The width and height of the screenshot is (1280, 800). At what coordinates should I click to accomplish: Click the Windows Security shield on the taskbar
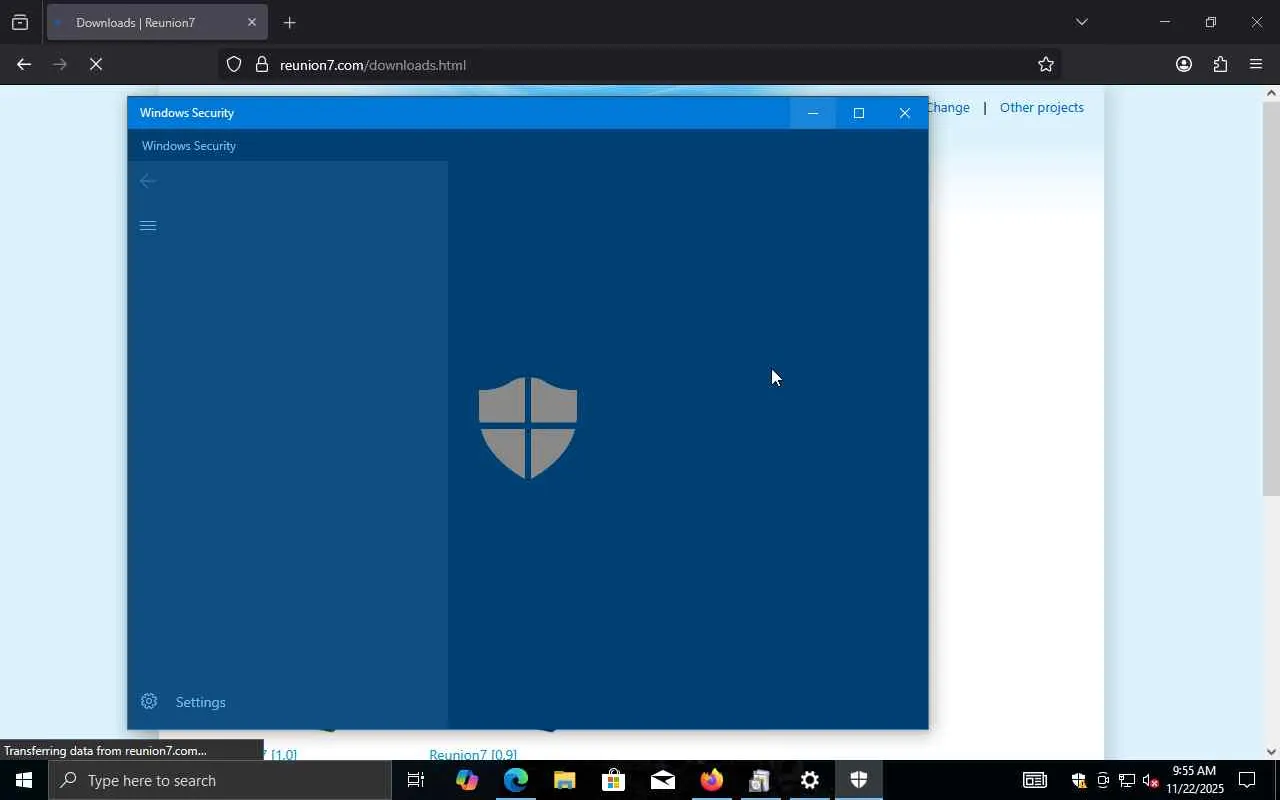pos(858,780)
